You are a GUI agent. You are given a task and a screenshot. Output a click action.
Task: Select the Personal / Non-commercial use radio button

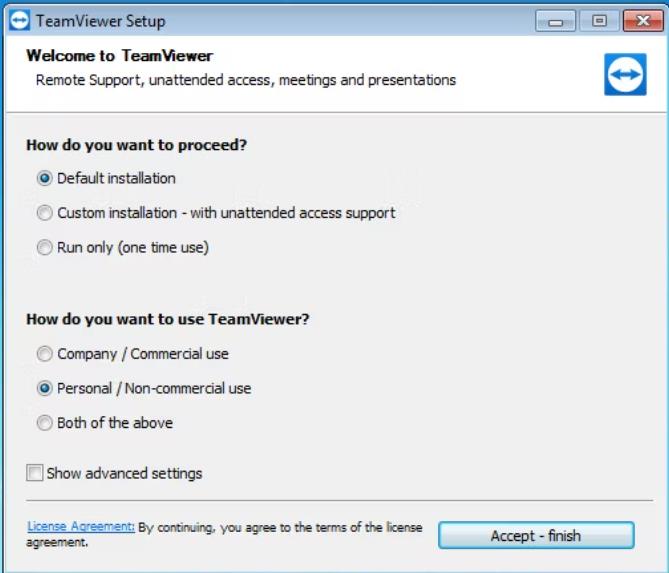pyautogui.click(x=44, y=388)
